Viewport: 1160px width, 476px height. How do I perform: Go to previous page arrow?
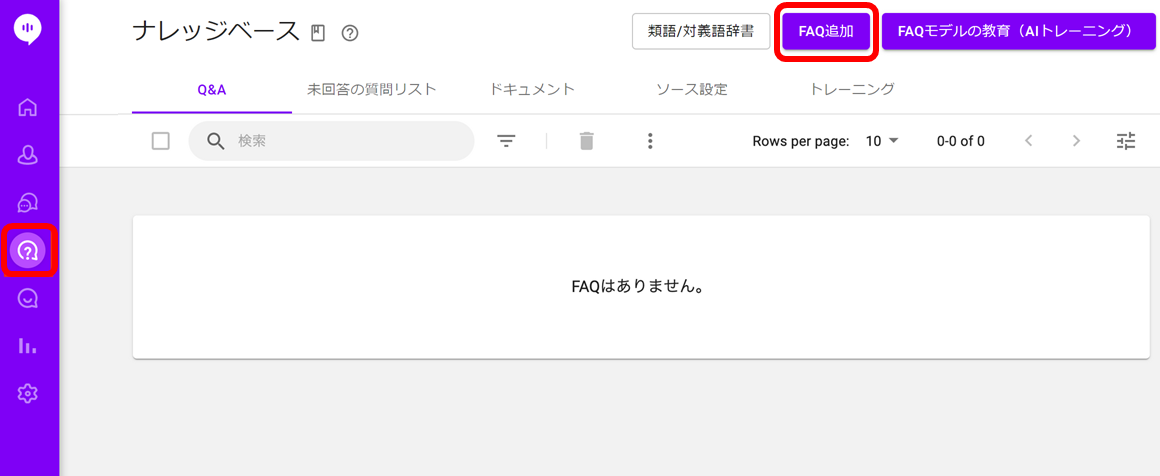pyautogui.click(x=1028, y=141)
